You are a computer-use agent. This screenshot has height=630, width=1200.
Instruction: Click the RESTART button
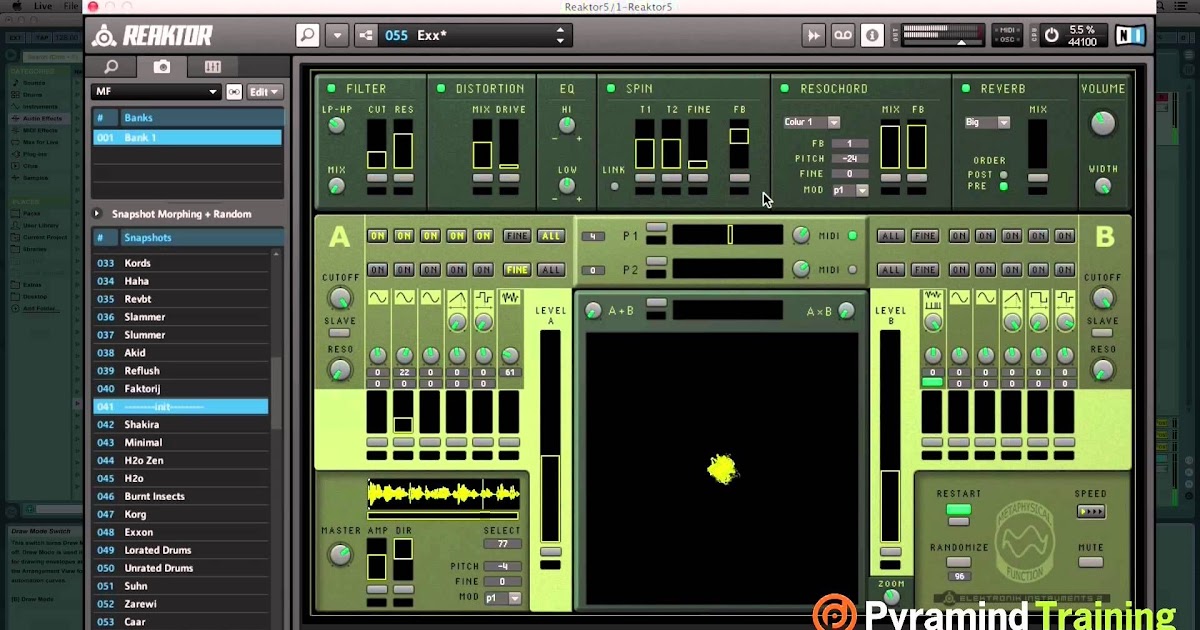click(x=958, y=510)
